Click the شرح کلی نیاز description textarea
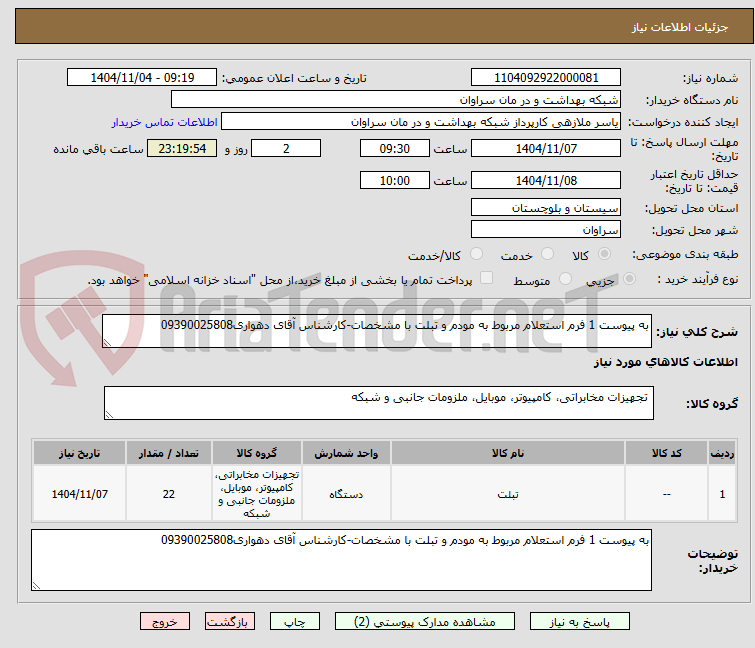This screenshot has height=648, width=755. 377,331
